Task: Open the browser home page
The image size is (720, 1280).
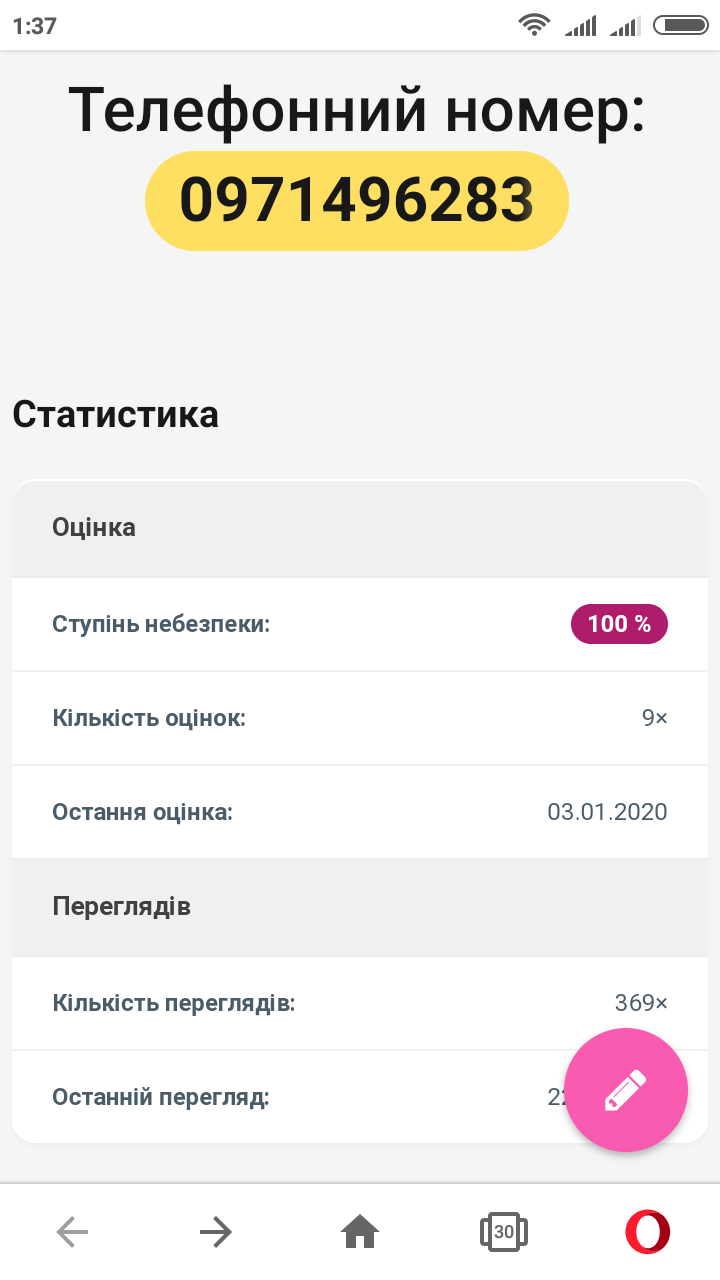Action: [360, 1232]
